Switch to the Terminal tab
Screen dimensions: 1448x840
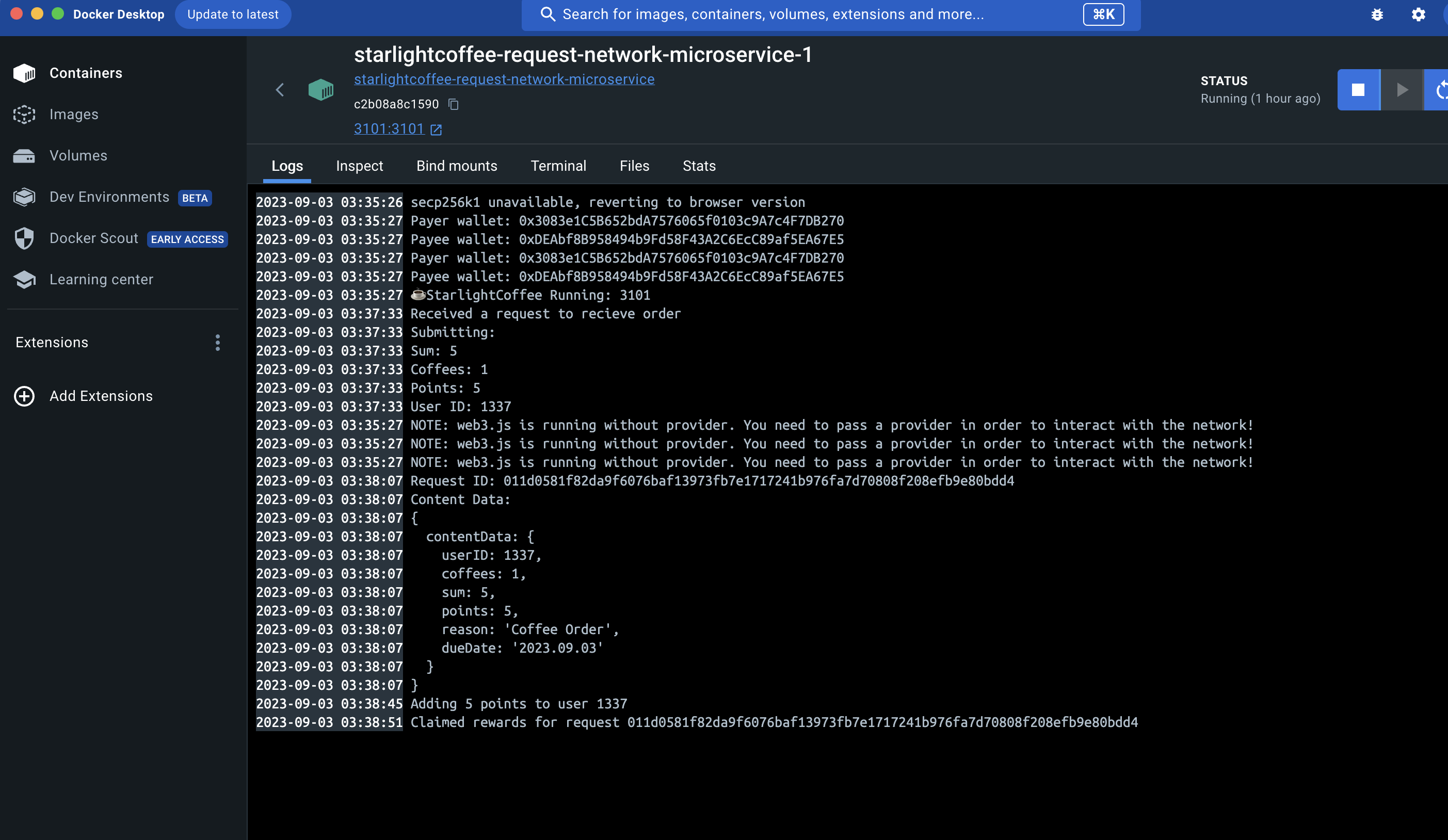click(558, 166)
